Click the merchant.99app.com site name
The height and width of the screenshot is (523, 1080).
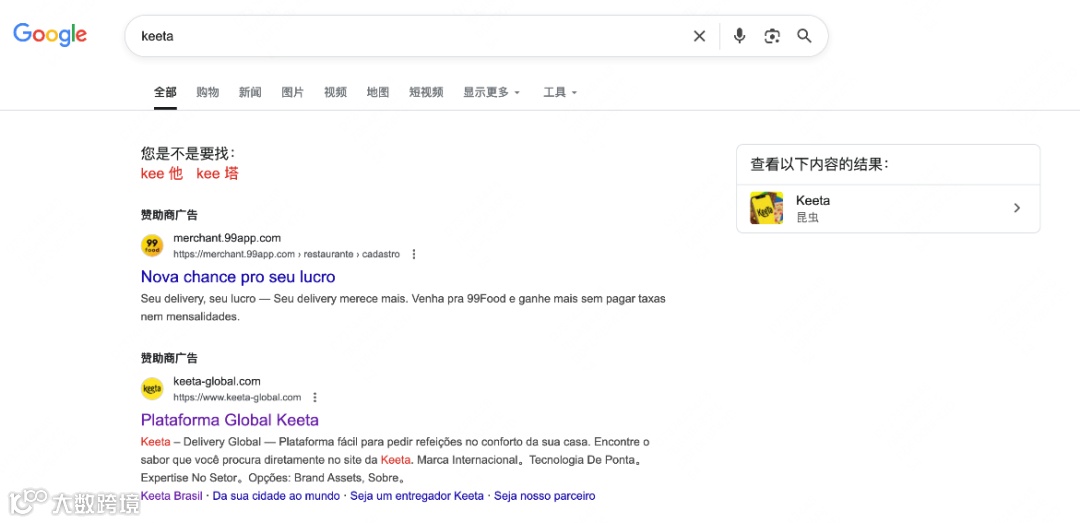coord(227,238)
